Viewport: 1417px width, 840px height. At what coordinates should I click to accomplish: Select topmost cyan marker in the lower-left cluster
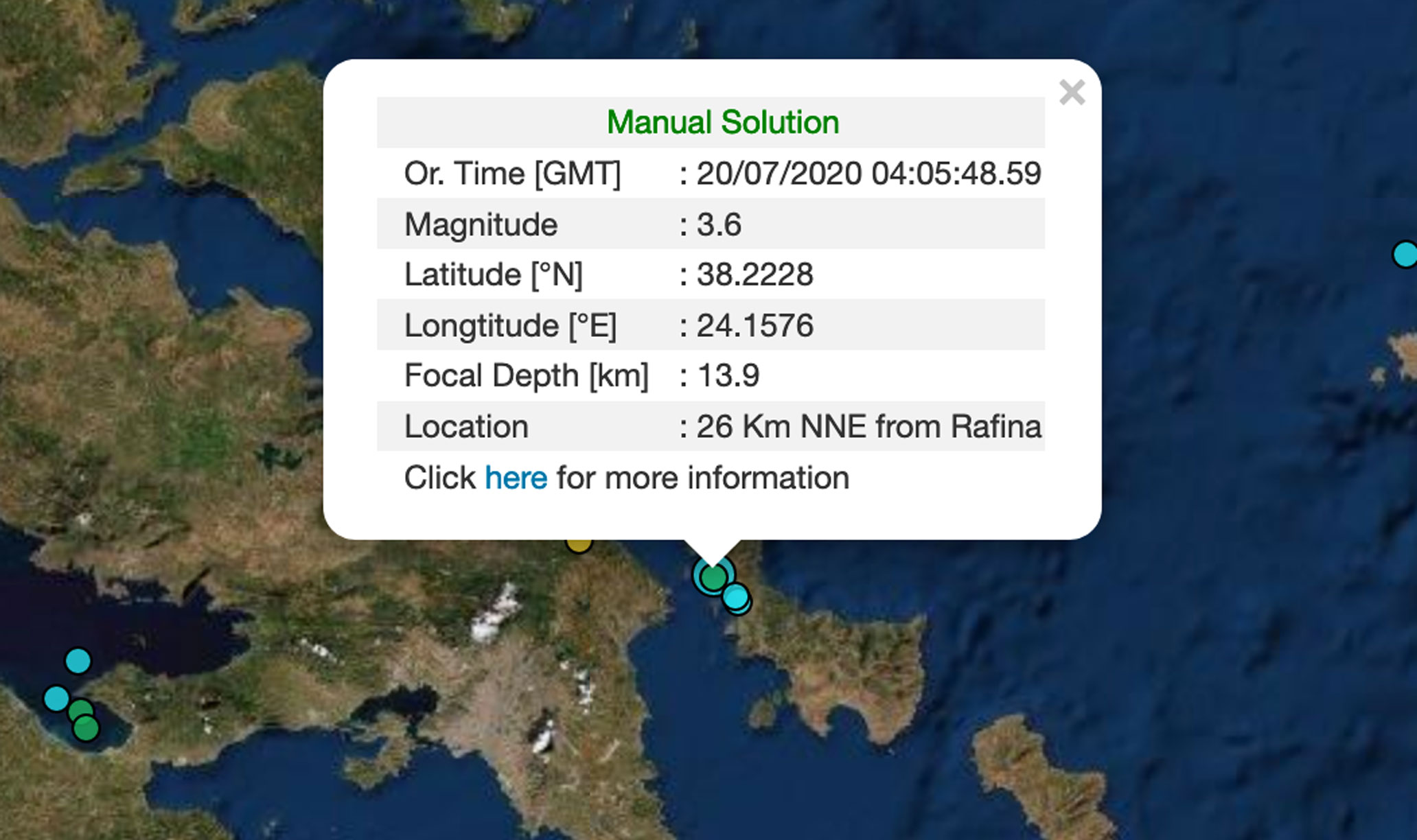78,661
